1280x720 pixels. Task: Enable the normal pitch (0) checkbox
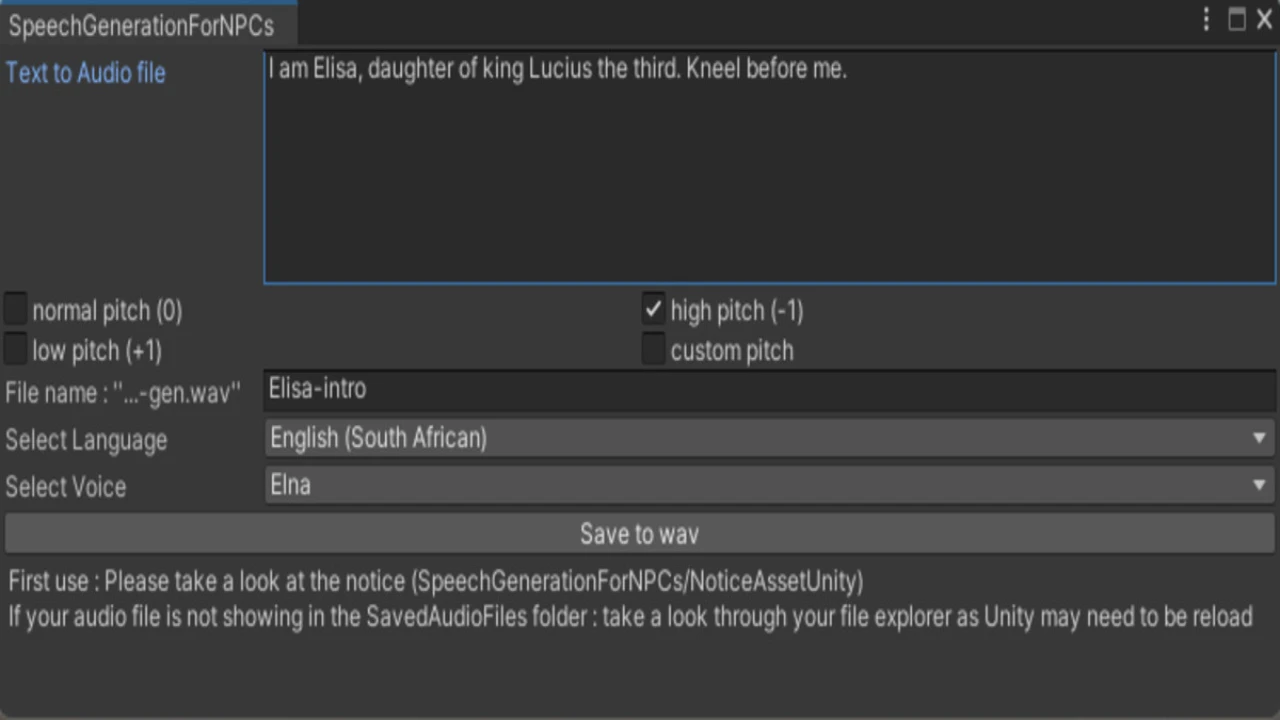click(16, 310)
